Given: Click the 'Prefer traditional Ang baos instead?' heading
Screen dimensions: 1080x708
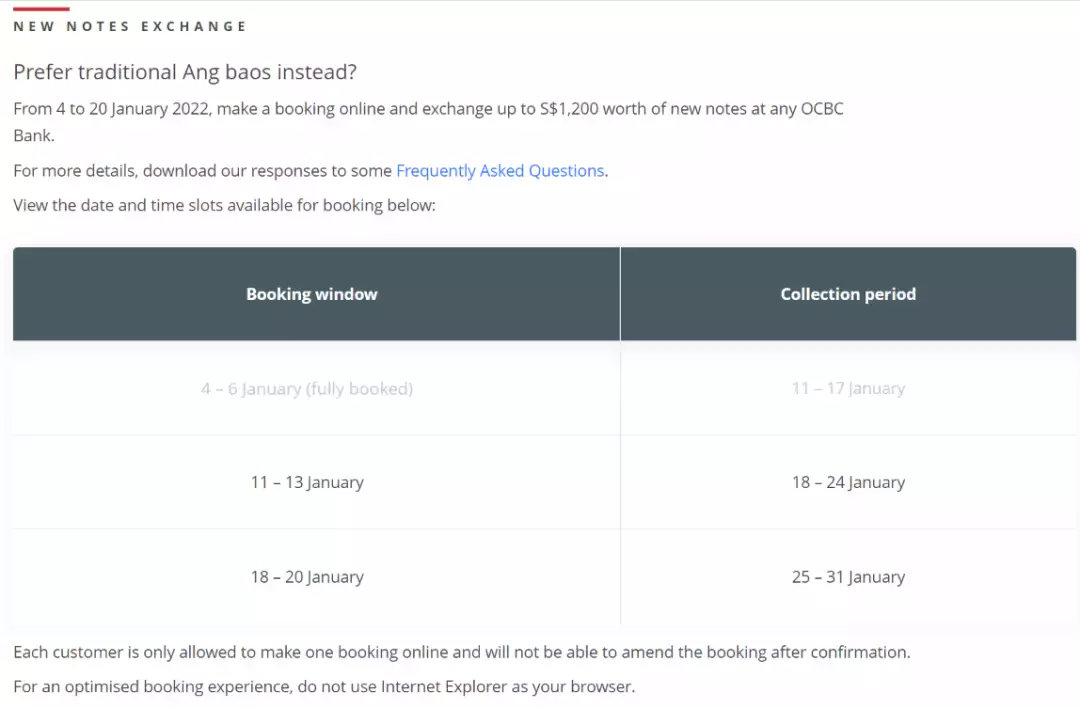Looking at the screenshot, I should click(x=185, y=73).
